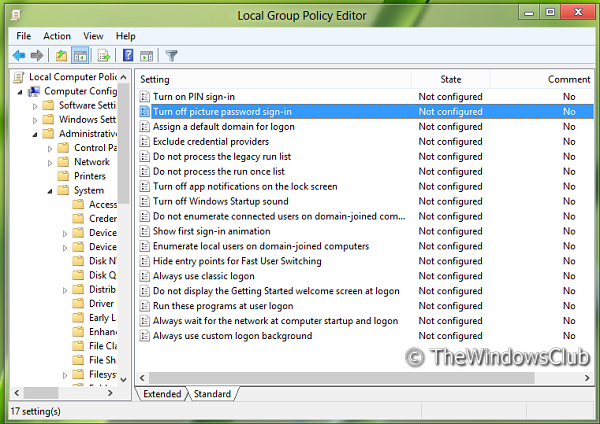This screenshot has width=600, height=424.
Task: Click the Export List toolbar icon
Action: click(104, 56)
